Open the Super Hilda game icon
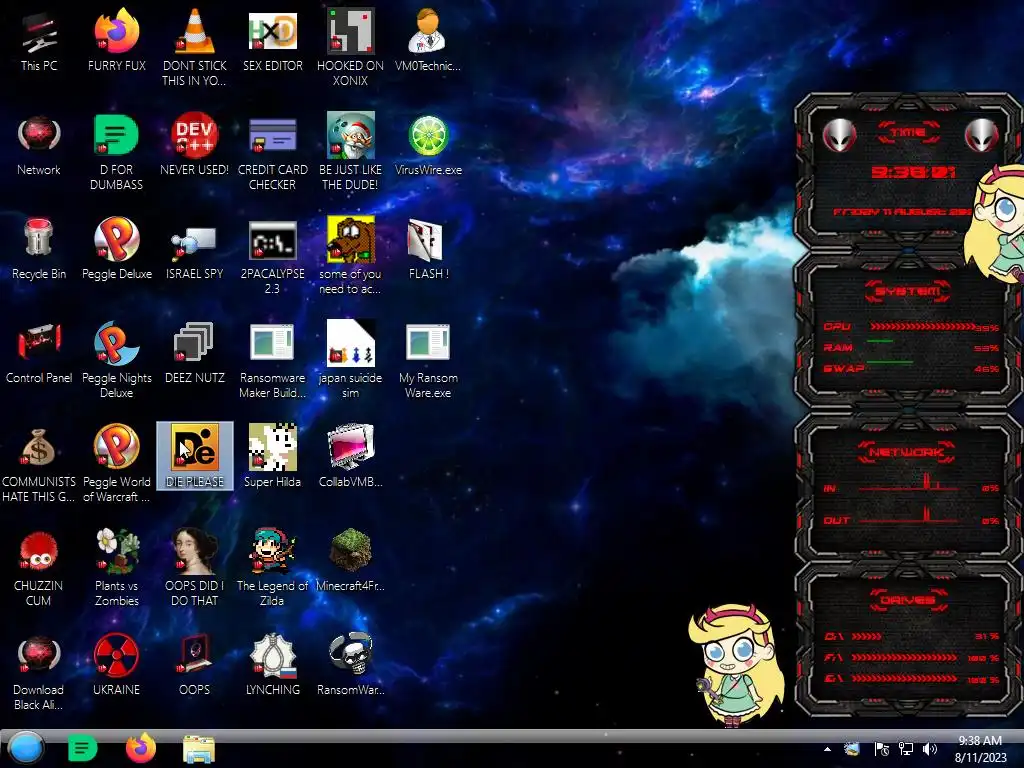The height and width of the screenshot is (768, 1024). (272, 456)
